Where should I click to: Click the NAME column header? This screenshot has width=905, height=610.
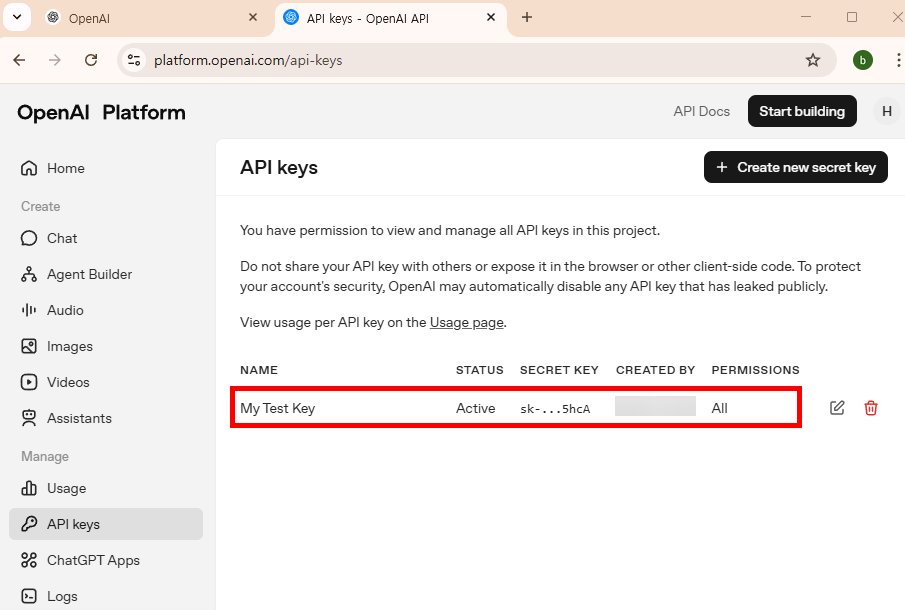point(259,370)
